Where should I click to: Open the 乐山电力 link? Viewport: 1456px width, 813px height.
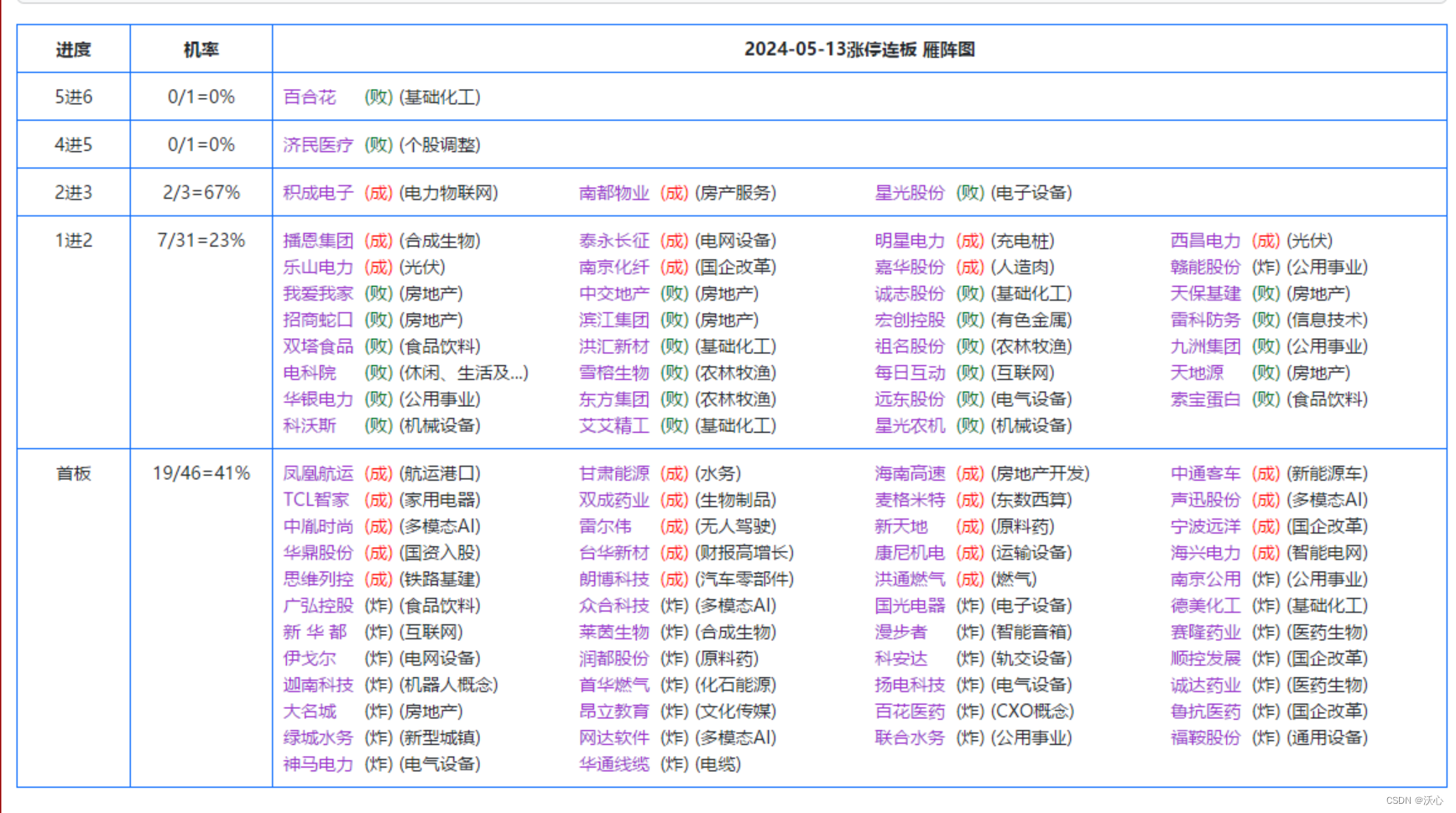point(318,267)
